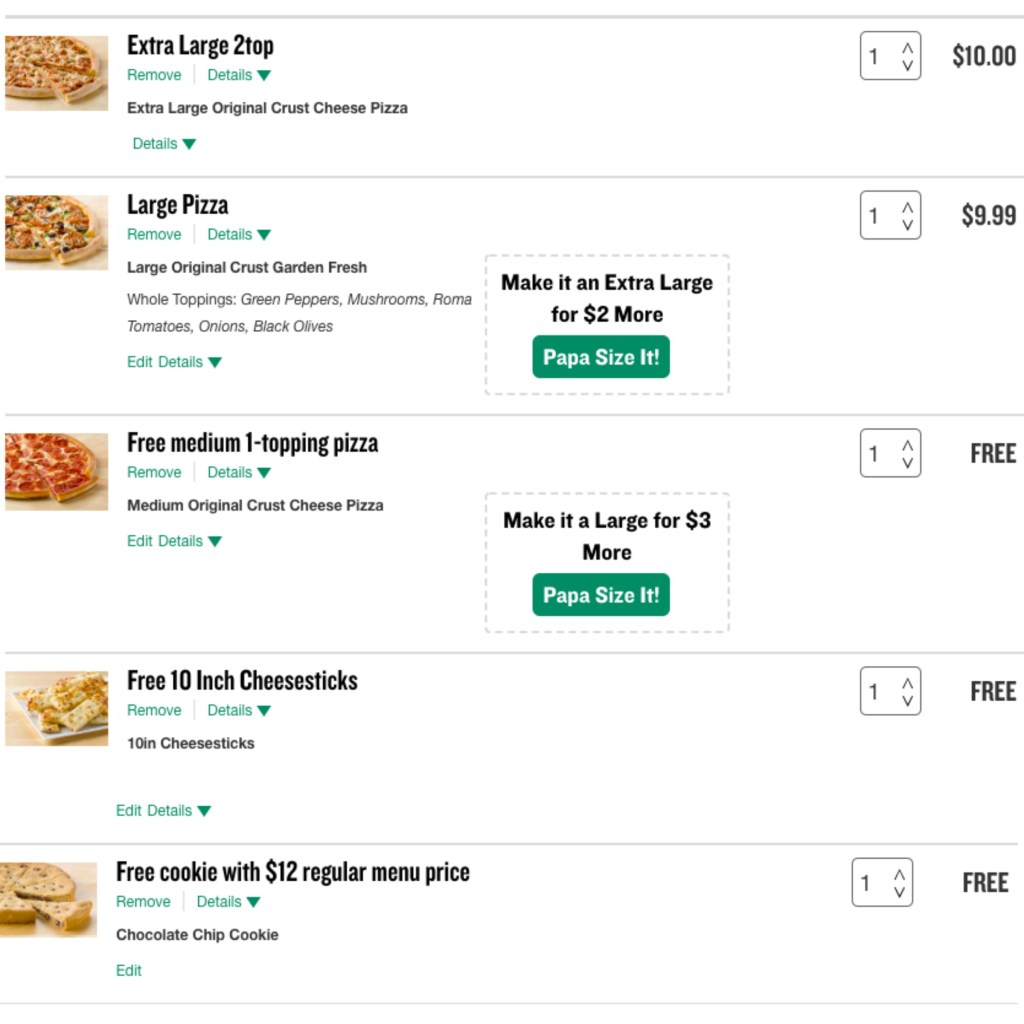Viewport: 1024px width, 1024px height.
Task: Remove the Extra Large 2top from cart
Action: pos(154,75)
